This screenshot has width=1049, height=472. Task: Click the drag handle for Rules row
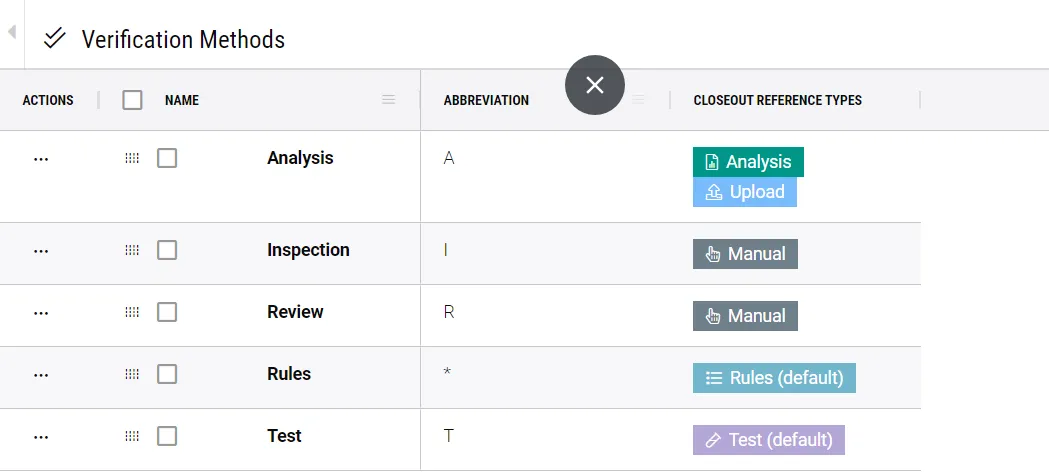[132, 374]
